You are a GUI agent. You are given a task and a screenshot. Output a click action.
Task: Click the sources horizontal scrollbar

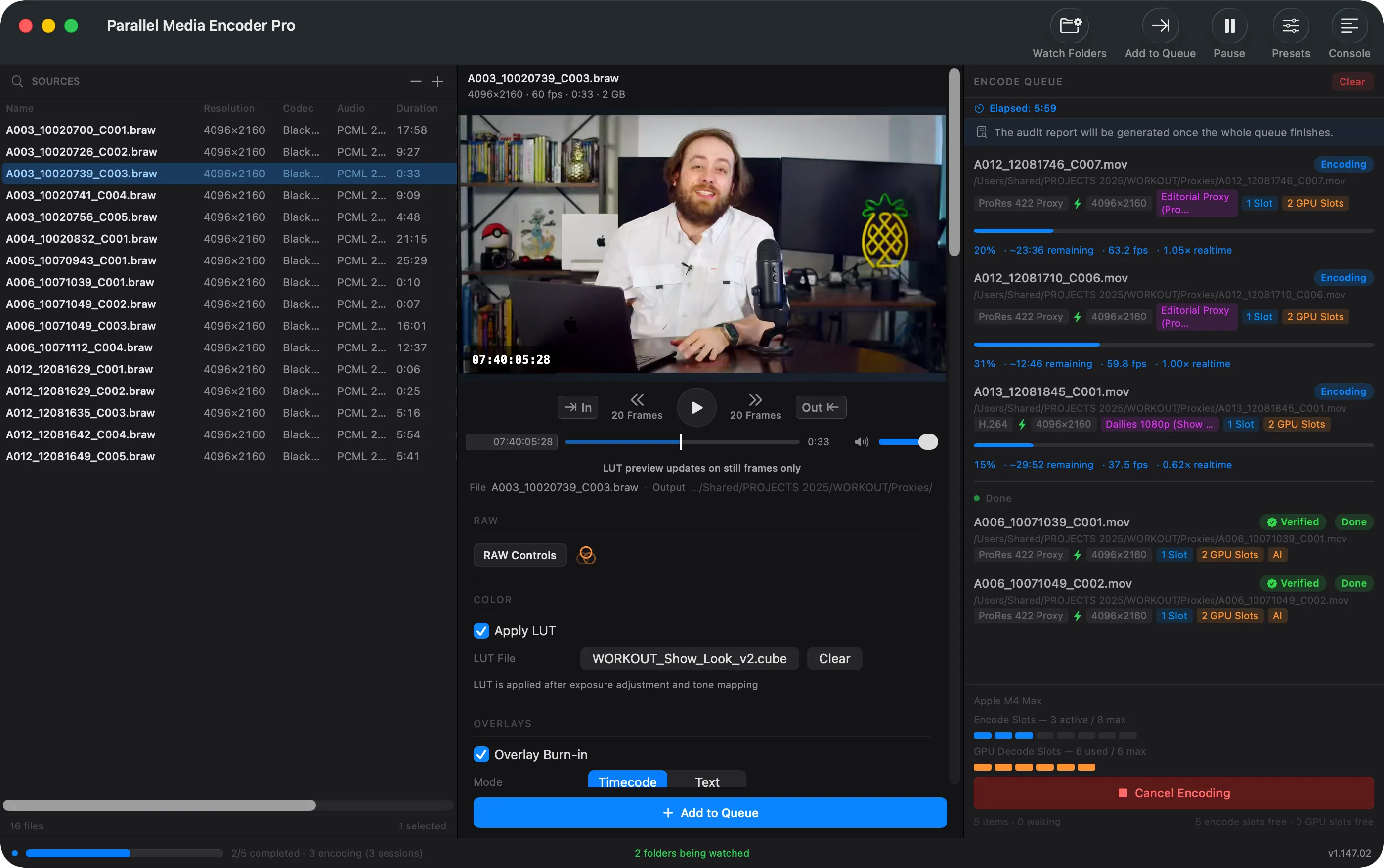coord(160,805)
